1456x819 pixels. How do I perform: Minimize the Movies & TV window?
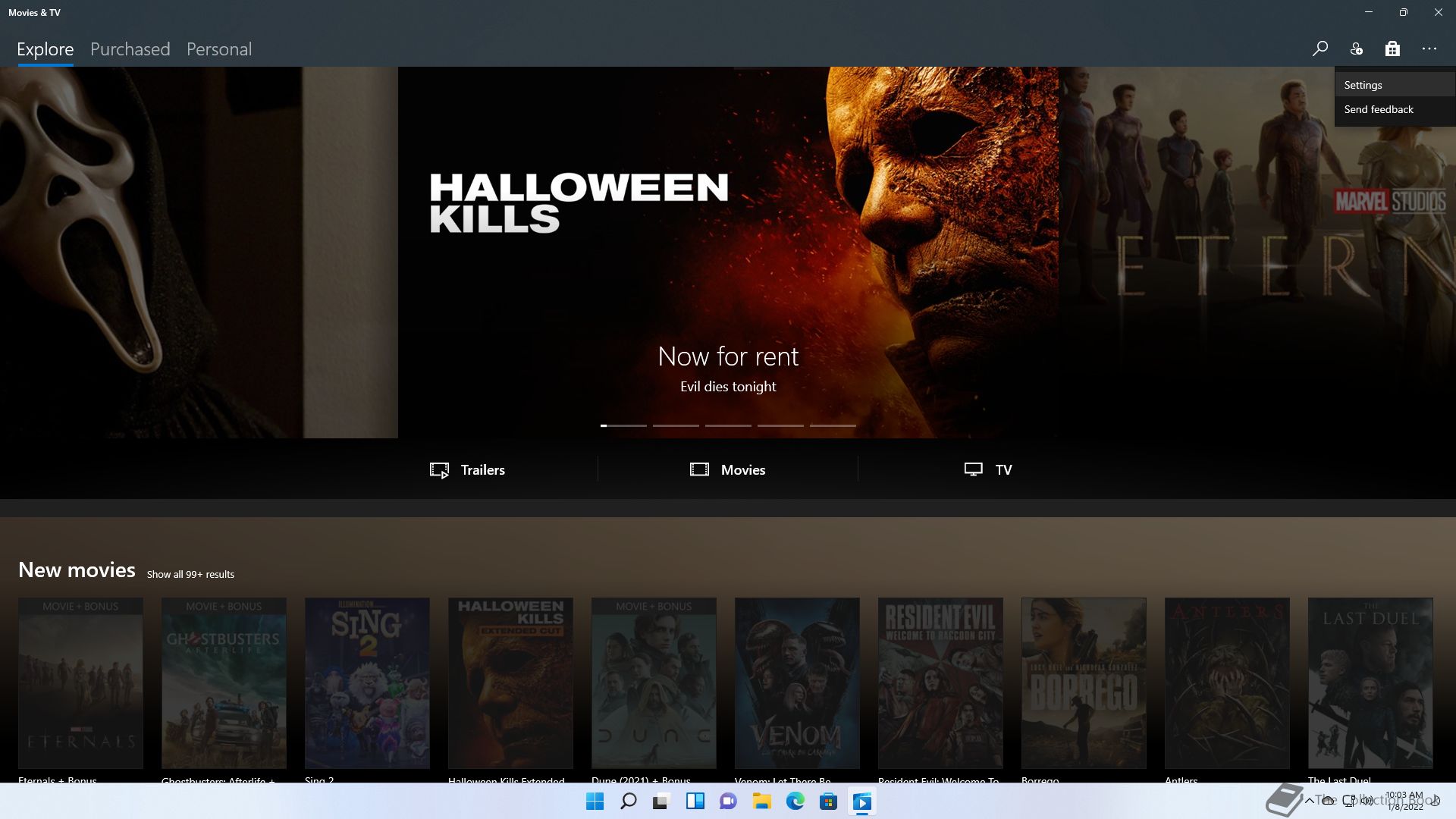tap(1369, 12)
